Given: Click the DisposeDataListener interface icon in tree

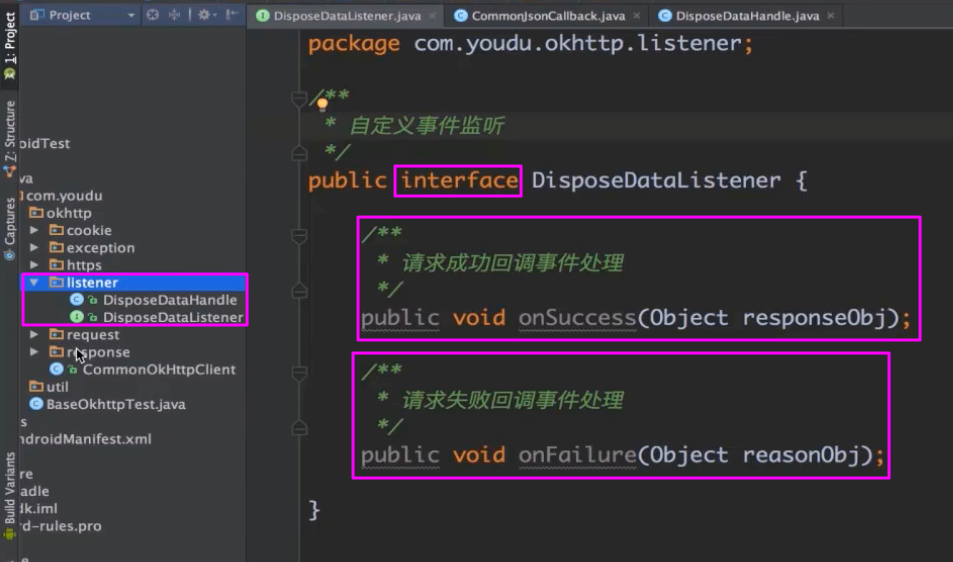Looking at the screenshot, I should tap(77, 317).
